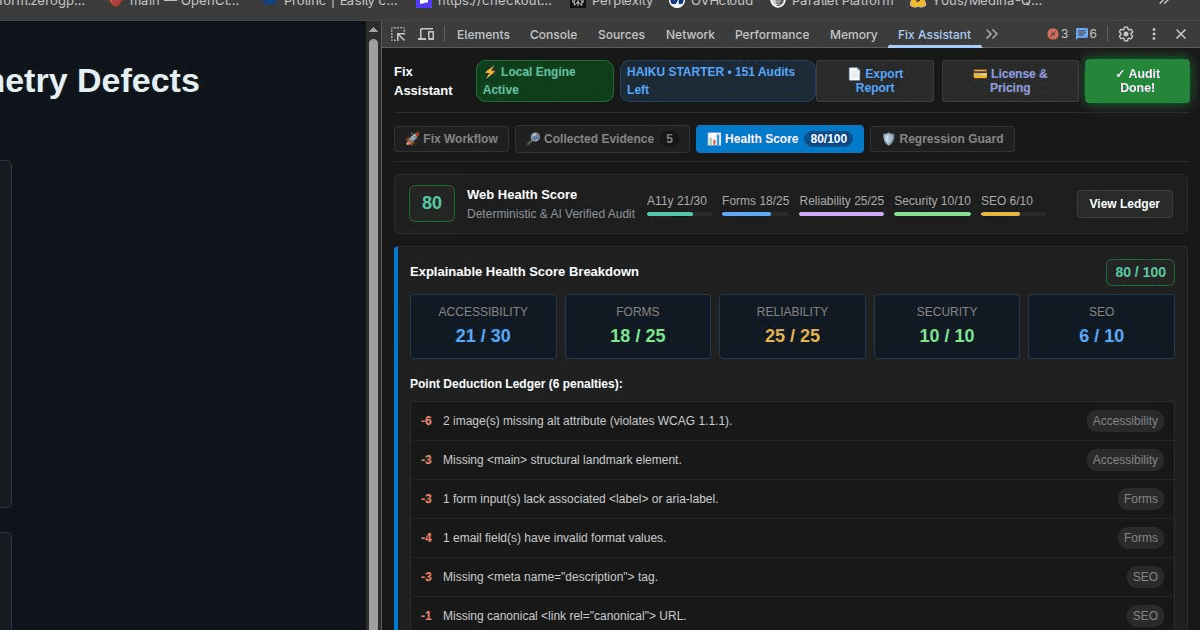Open the Collected Evidence tab
The width and height of the screenshot is (1200, 630).
click(x=602, y=139)
